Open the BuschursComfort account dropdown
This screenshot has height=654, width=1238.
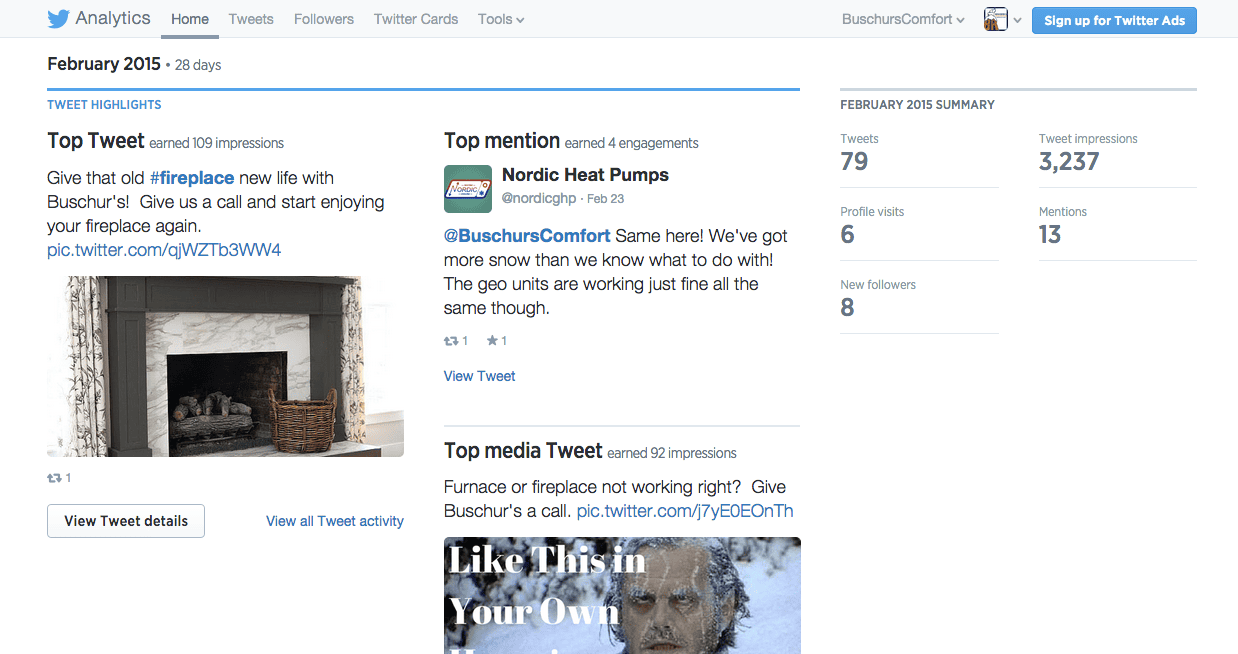(903, 19)
